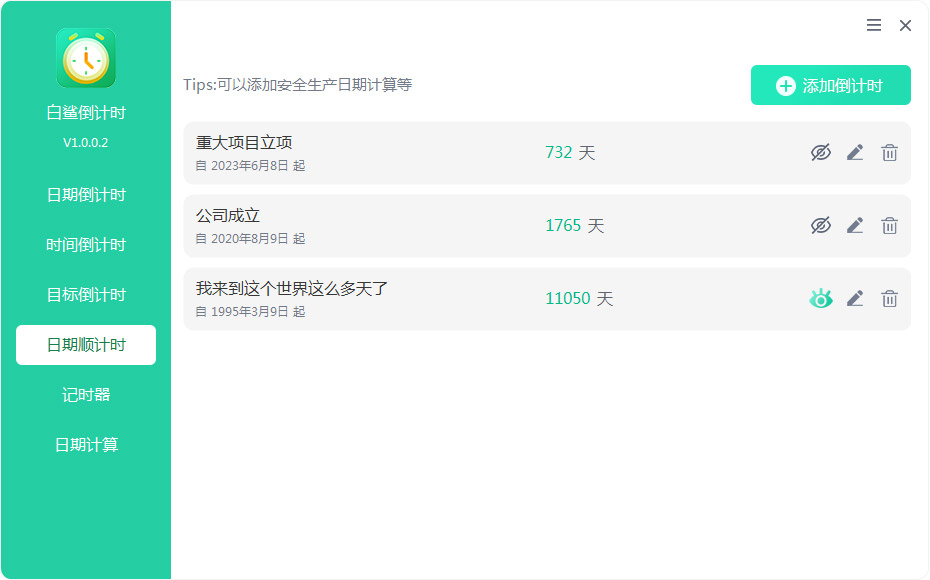Edit the 我来到这个世界这么多天了 entry
The width and height of the screenshot is (930, 580).
(x=855, y=298)
